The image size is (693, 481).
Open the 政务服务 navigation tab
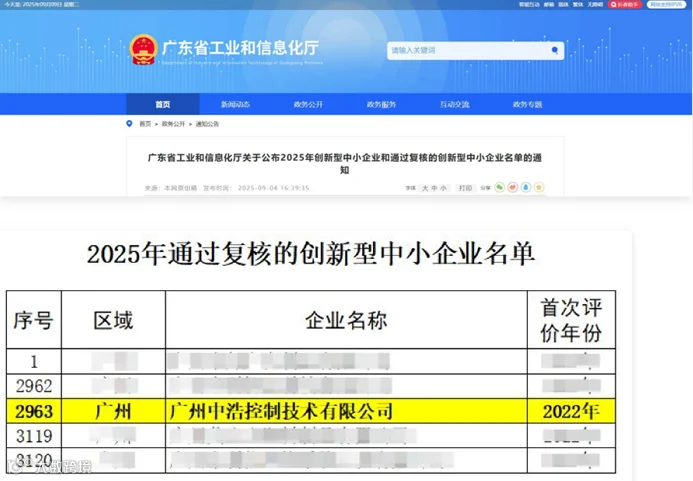[381, 104]
